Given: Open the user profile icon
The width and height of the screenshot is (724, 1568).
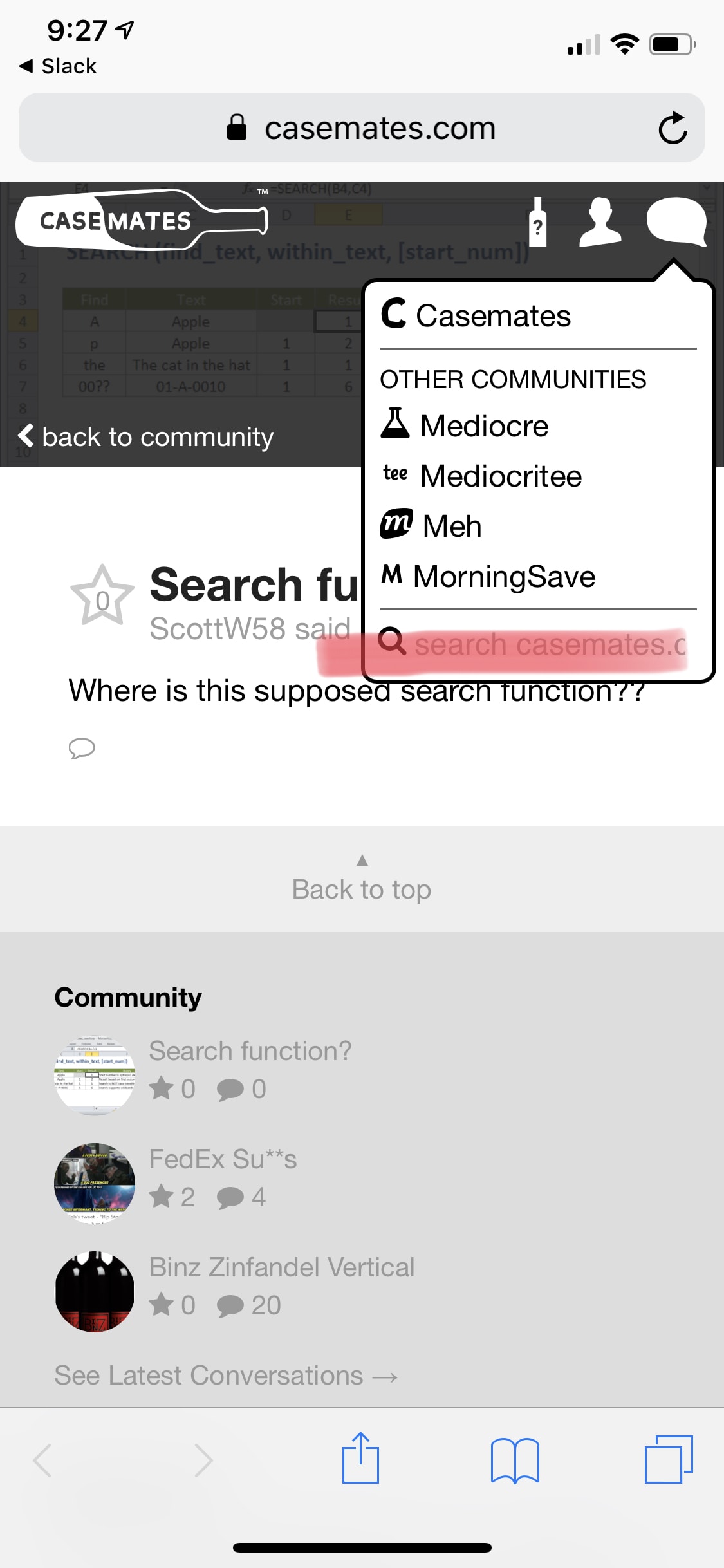Looking at the screenshot, I should 600,223.
